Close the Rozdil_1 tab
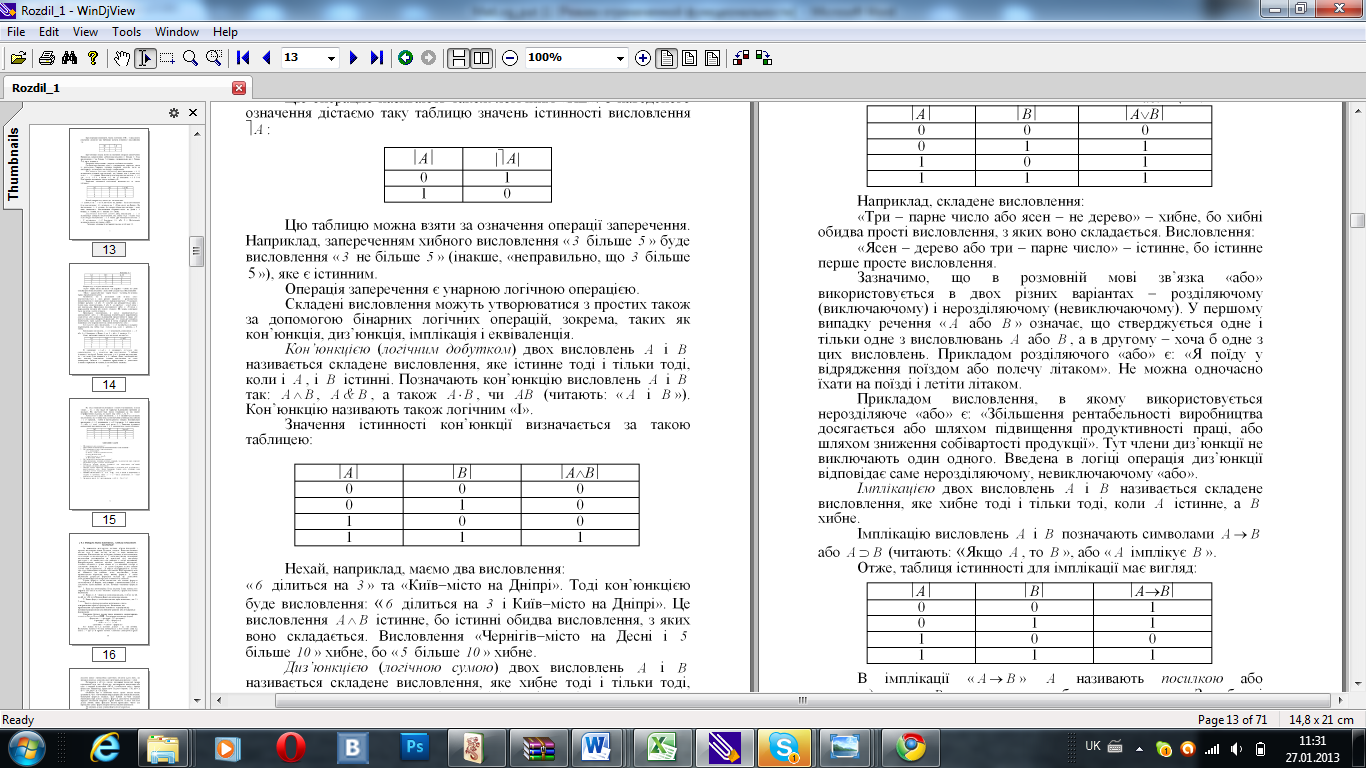The height and width of the screenshot is (768, 1366). point(238,88)
